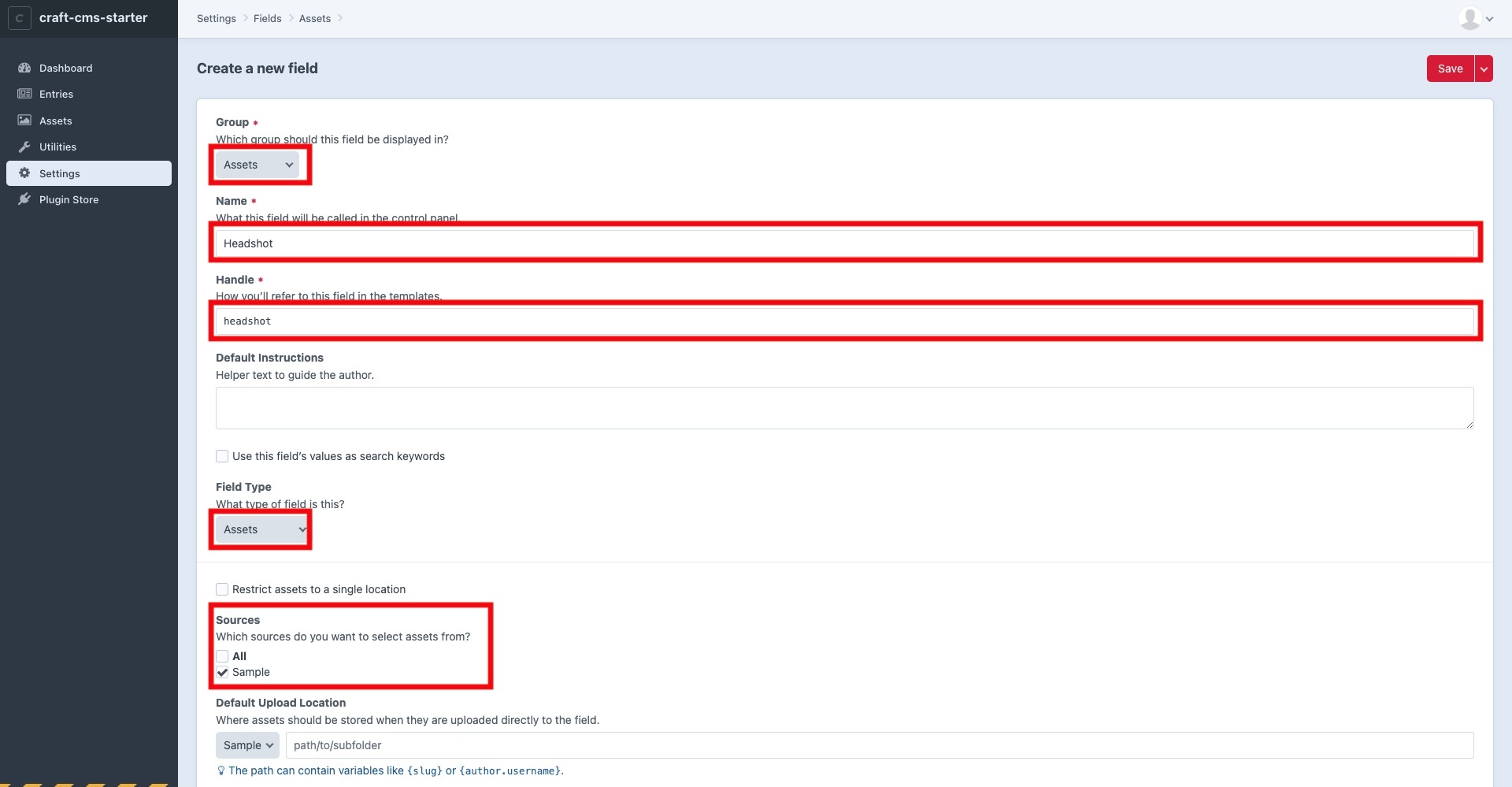1512x787 pixels.
Task: Focus the Name field containing Headshot
Action: tap(844, 243)
